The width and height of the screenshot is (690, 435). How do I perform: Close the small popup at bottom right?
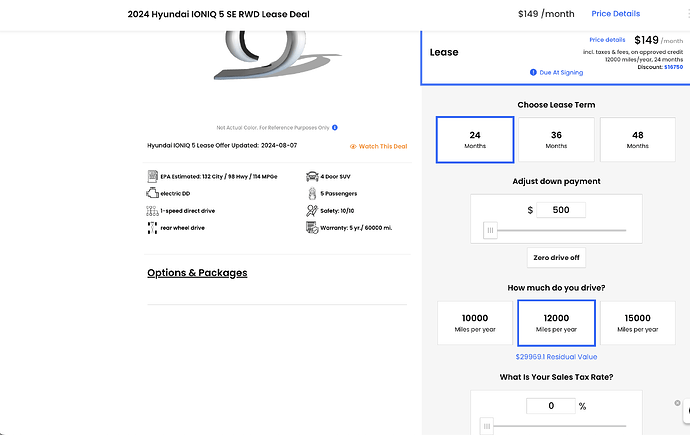click(x=677, y=403)
